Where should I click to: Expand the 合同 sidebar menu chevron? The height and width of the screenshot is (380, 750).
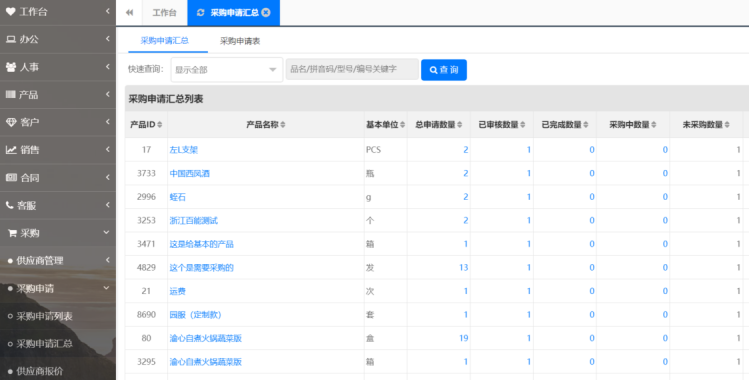coord(108,177)
